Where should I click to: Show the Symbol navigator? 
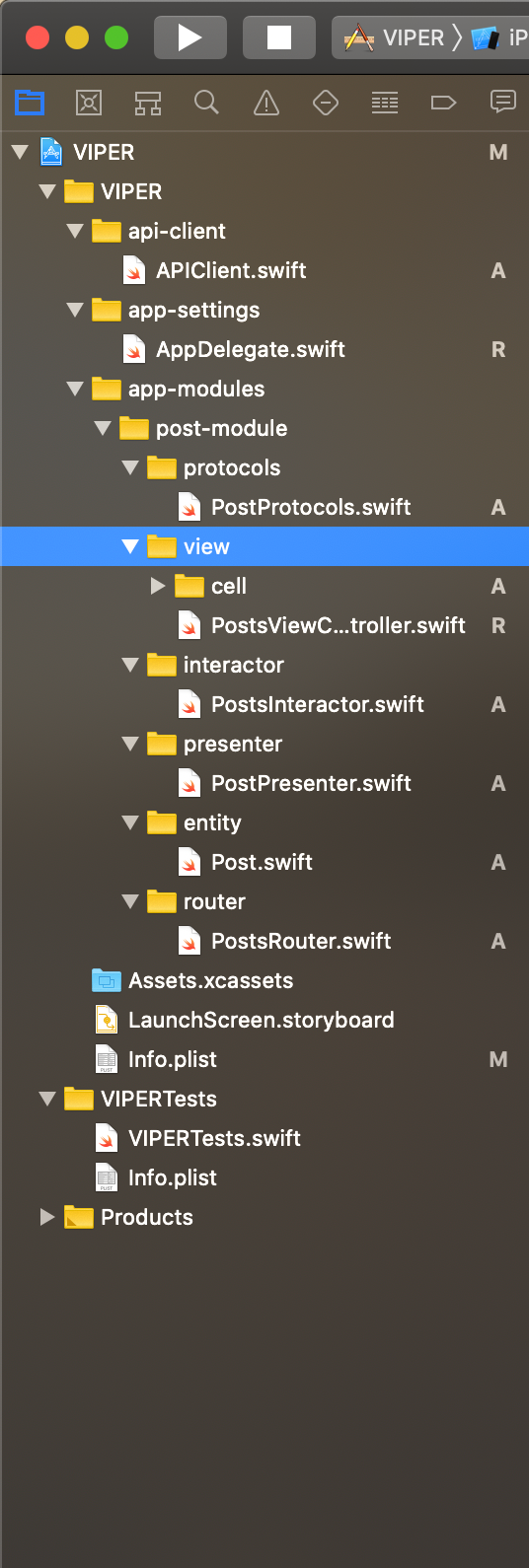coord(148,102)
